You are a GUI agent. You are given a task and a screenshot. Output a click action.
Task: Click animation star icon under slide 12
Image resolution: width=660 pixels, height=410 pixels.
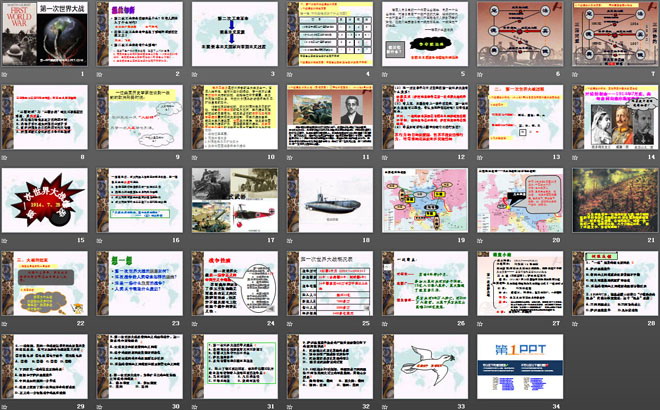coord(385,158)
